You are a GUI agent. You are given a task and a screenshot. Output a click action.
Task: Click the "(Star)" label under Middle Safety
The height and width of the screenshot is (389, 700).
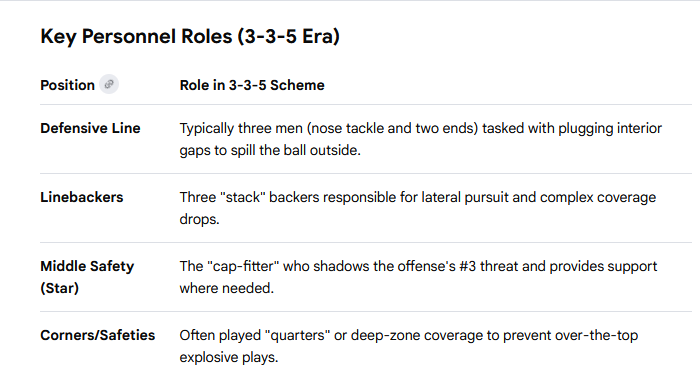click(59, 288)
